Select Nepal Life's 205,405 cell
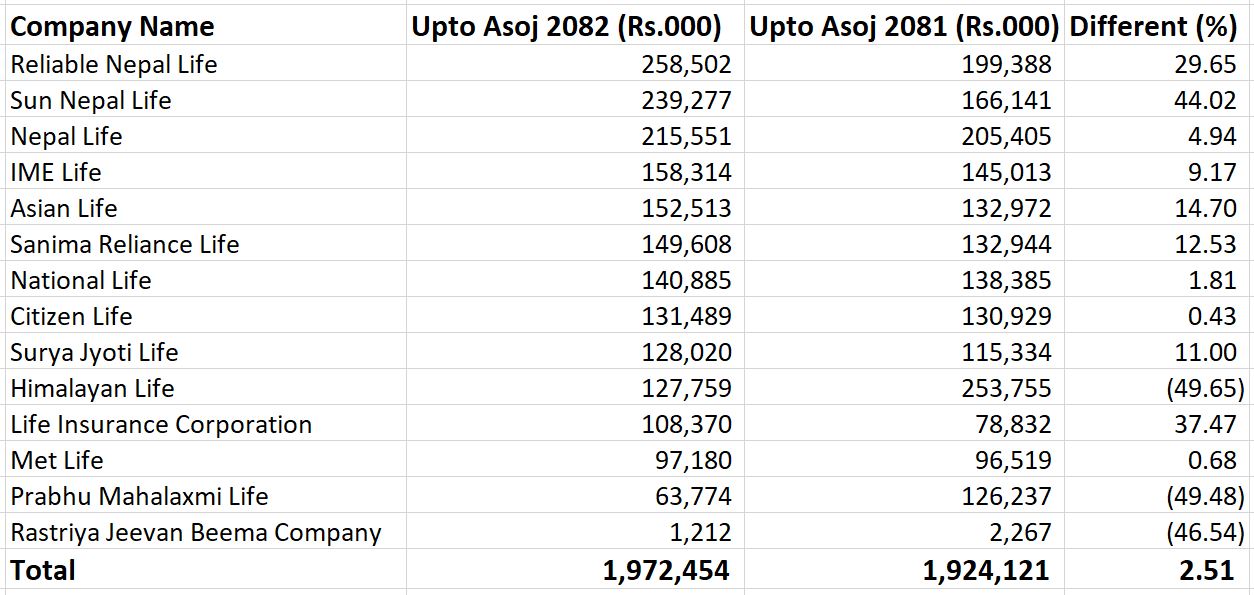 click(x=1006, y=137)
